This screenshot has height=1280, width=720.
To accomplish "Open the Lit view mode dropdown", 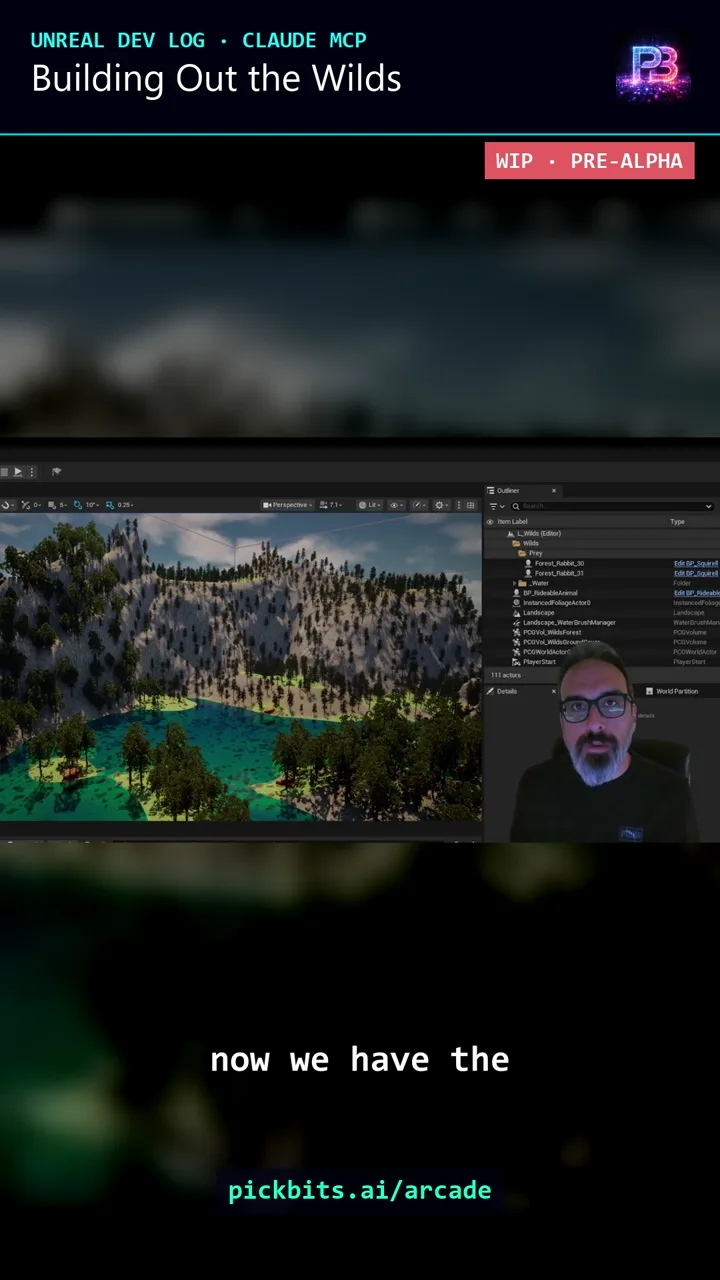I will click(370, 505).
